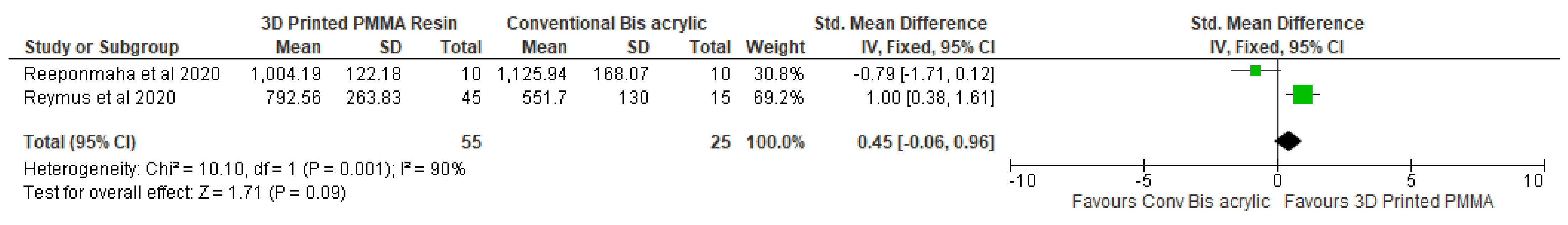The image size is (1568, 225).
Task: Click the Conventional Bis acrylic header
Action: point(606,23)
